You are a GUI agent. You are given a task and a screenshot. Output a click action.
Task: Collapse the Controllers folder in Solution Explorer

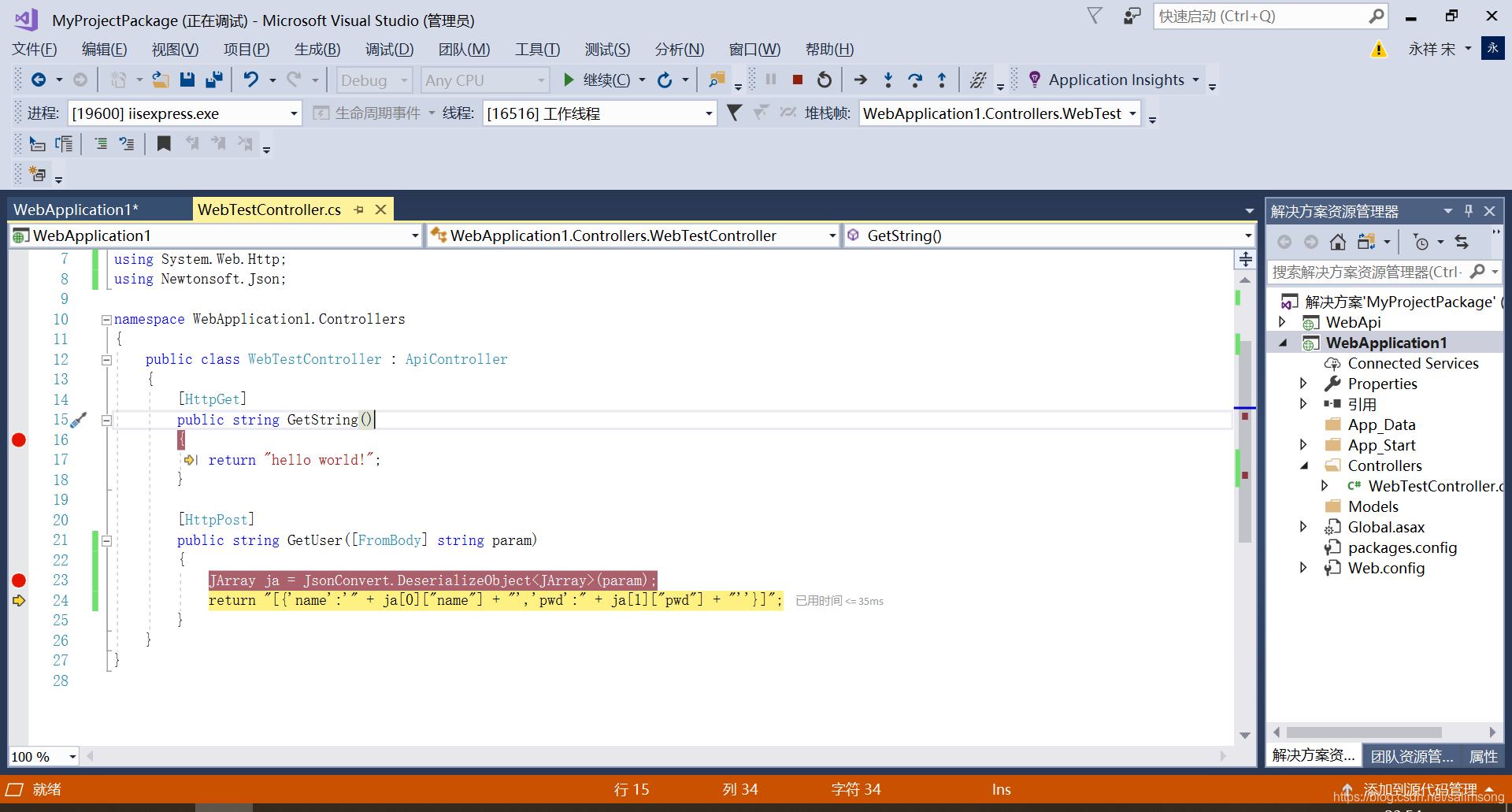point(1303,465)
